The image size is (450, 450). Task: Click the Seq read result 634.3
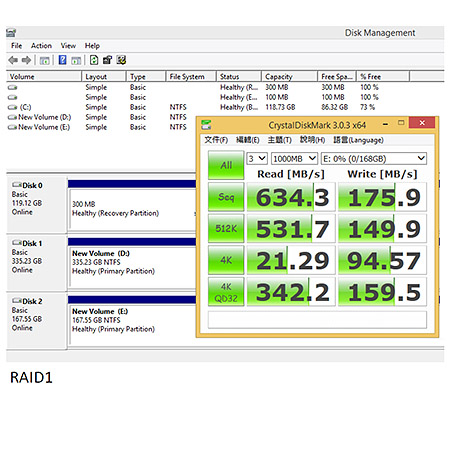click(x=291, y=197)
